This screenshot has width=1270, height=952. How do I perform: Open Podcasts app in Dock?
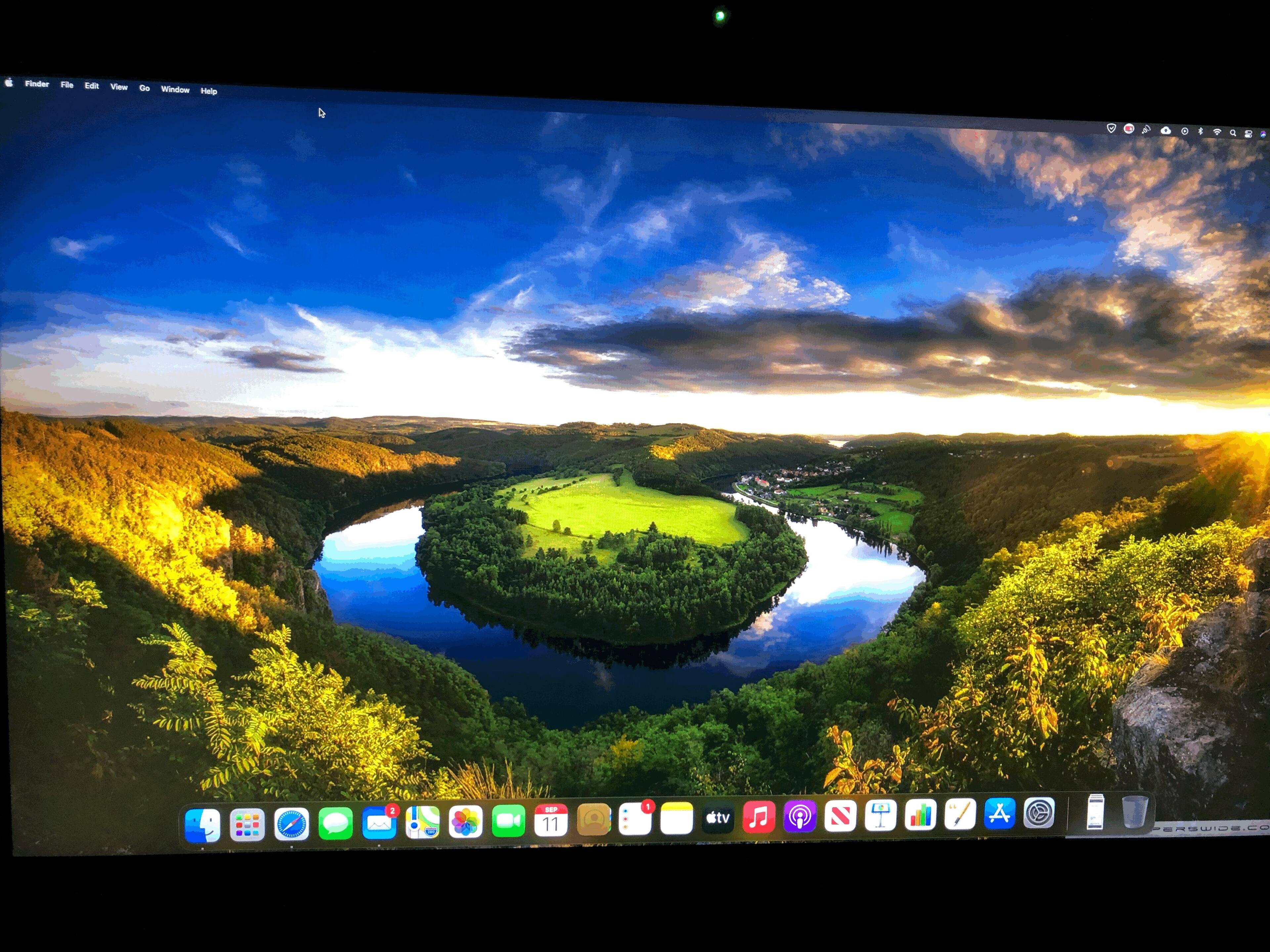(x=800, y=816)
